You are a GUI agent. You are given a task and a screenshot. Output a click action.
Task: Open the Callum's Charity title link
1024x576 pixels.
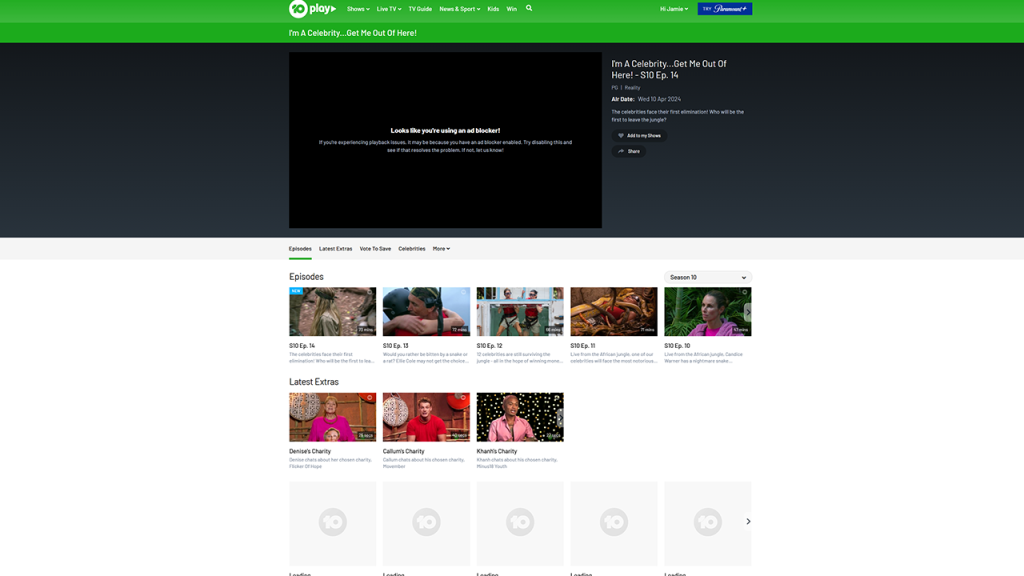pyautogui.click(x=404, y=451)
